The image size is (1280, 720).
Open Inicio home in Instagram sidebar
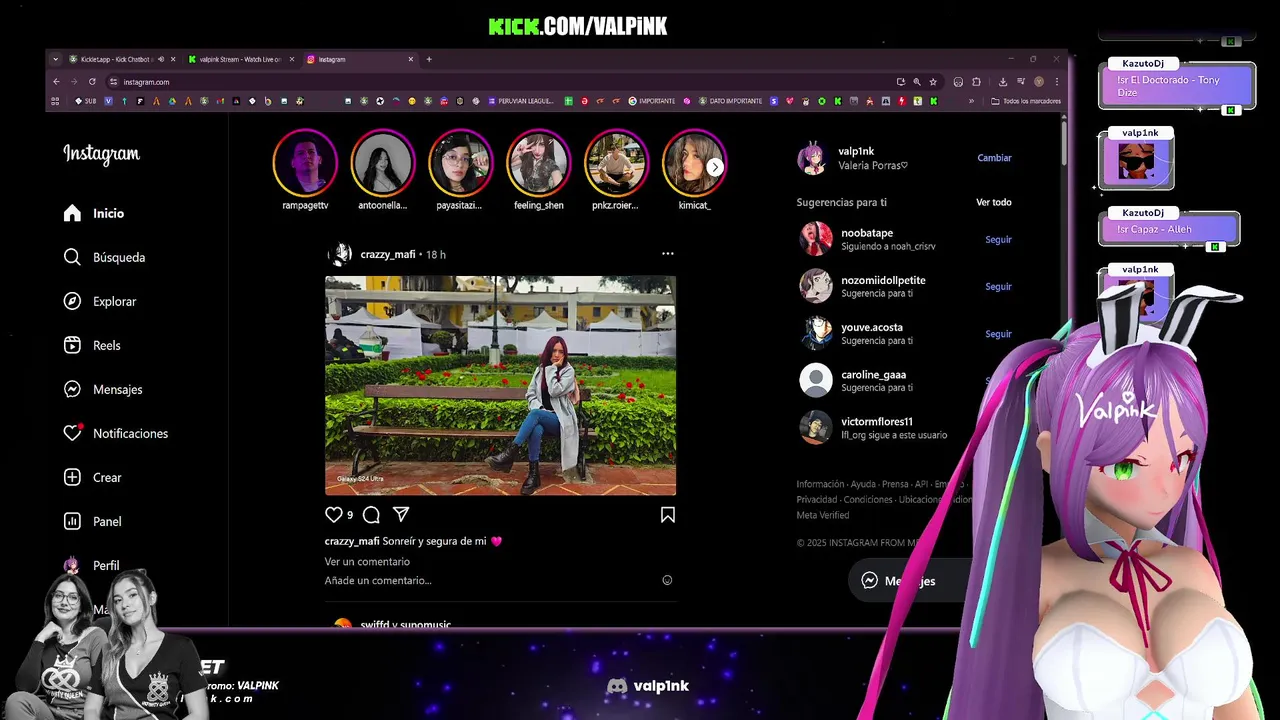click(94, 213)
